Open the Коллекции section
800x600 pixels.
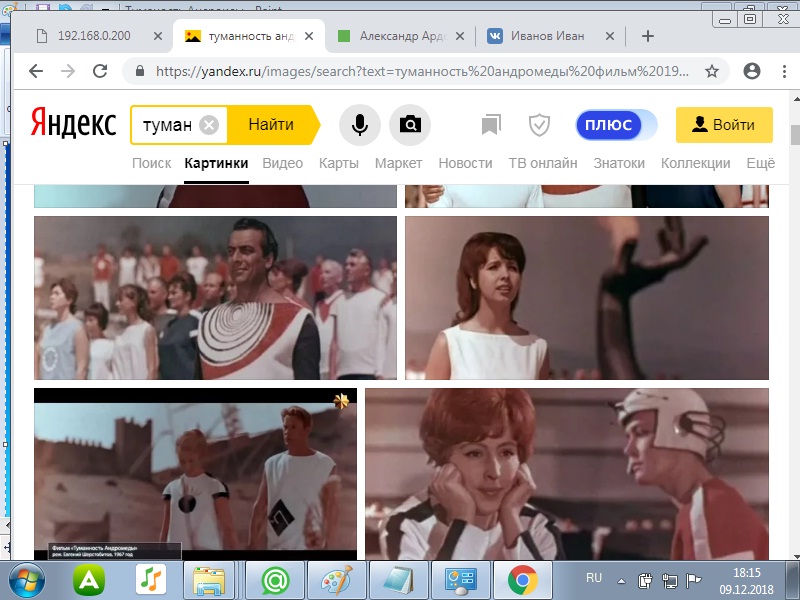point(695,163)
